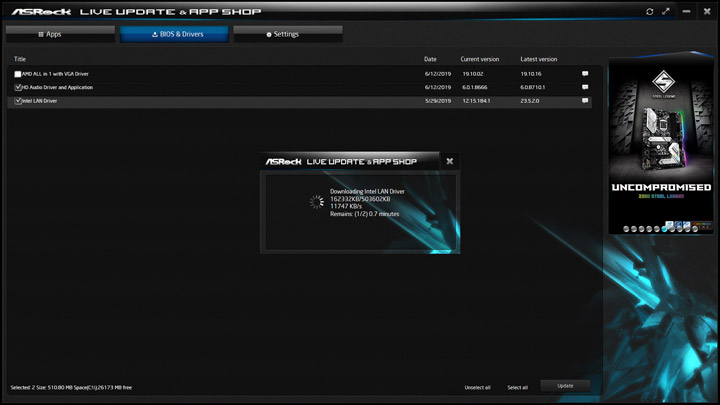Check the AMD ALL in 1 with VGA Driver box
Image resolution: width=720 pixels, height=405 pixels.
(17, 74)
